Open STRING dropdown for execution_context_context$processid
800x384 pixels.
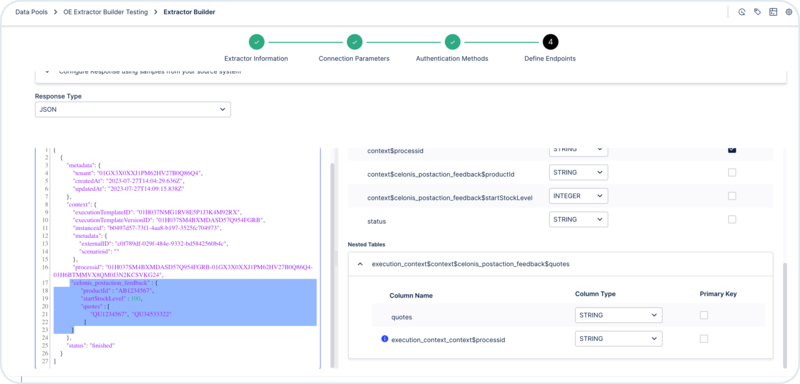(x=618, y=339)
